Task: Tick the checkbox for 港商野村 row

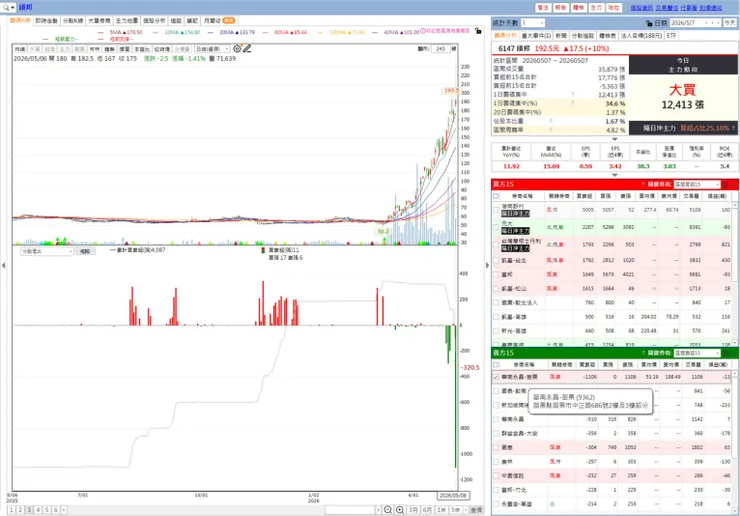Action: [496, 210]
